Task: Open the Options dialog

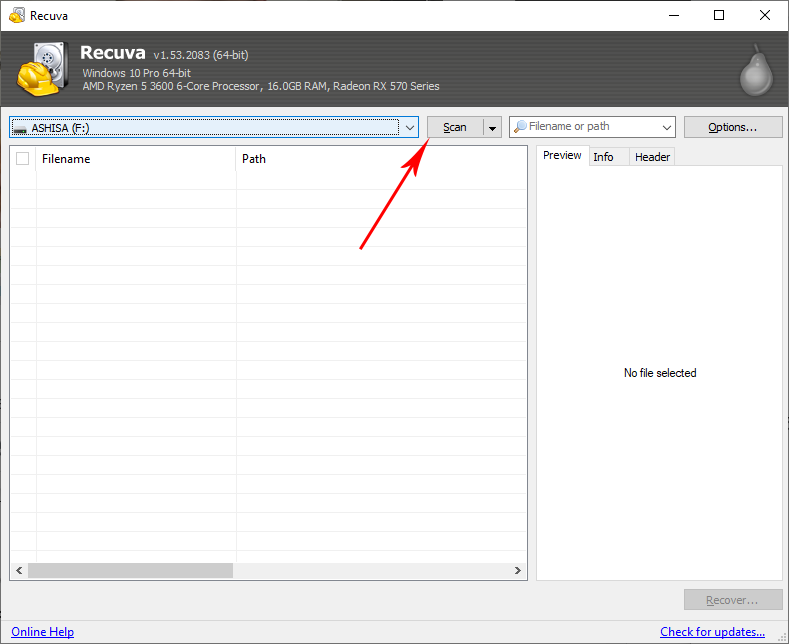Action: 733,127
